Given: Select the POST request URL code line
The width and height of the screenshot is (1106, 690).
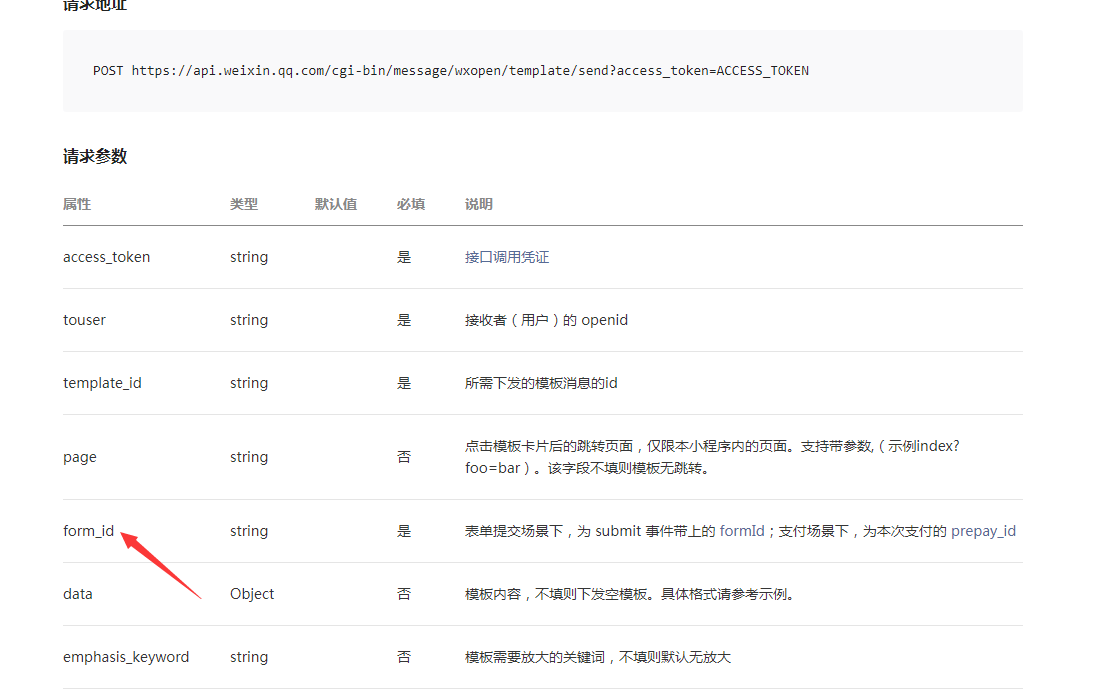Looking at the screenshot, I should (451, 71).
